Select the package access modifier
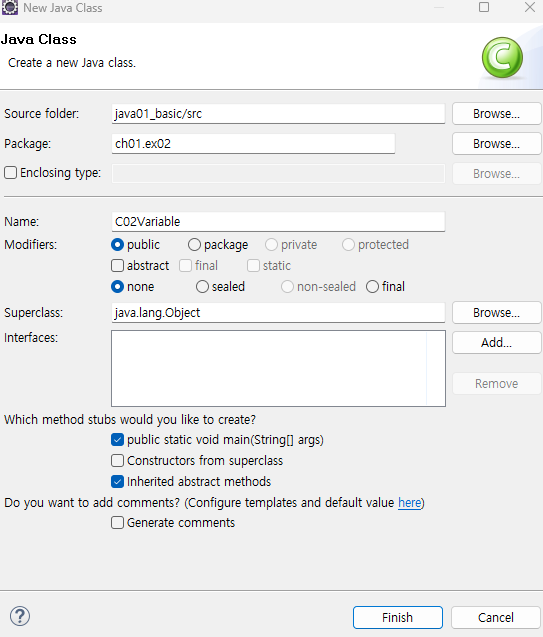The height and width of the screenshot is (637, 543). [194, 245]
